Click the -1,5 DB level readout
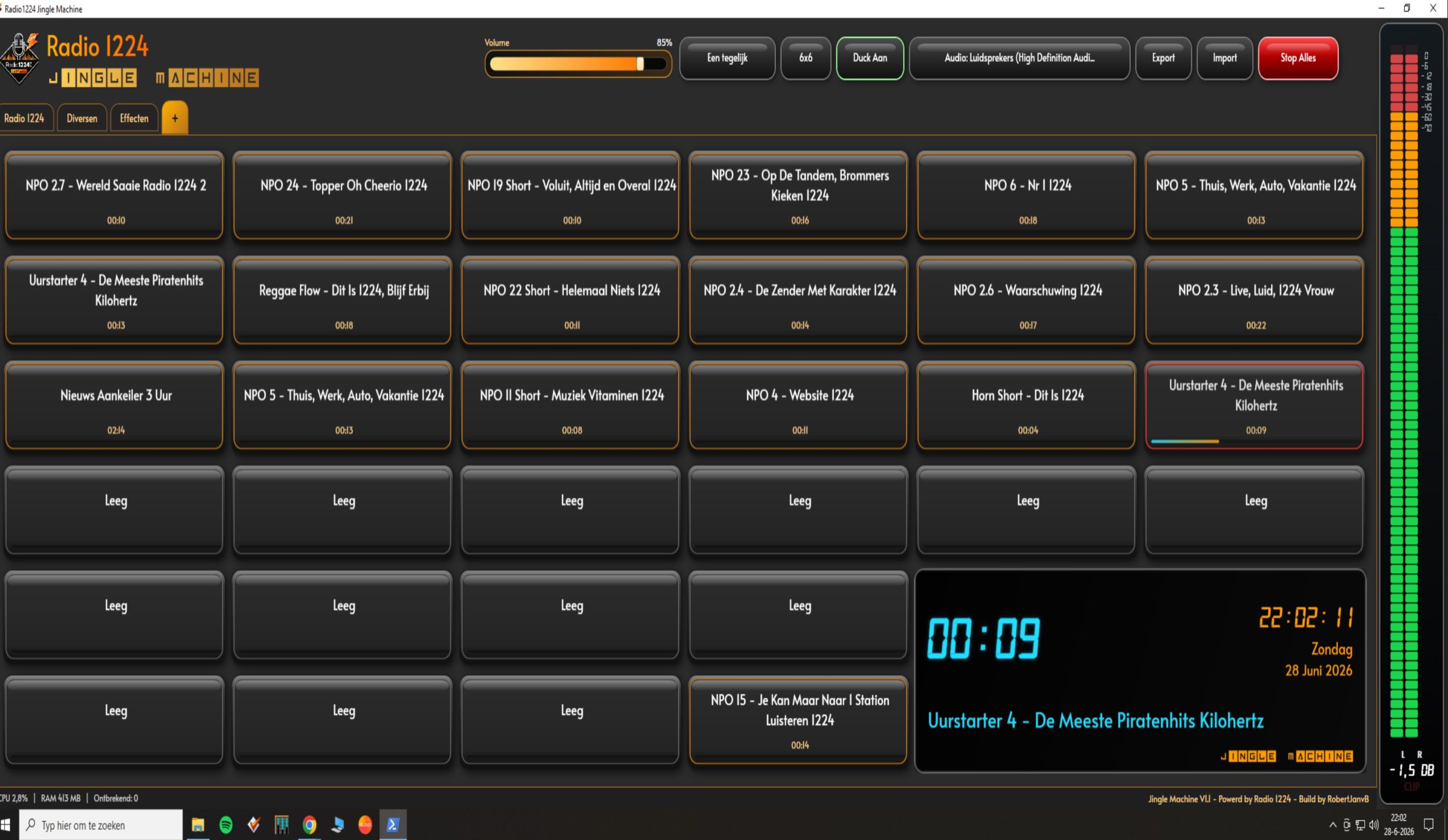 (x=1412, y=770)
